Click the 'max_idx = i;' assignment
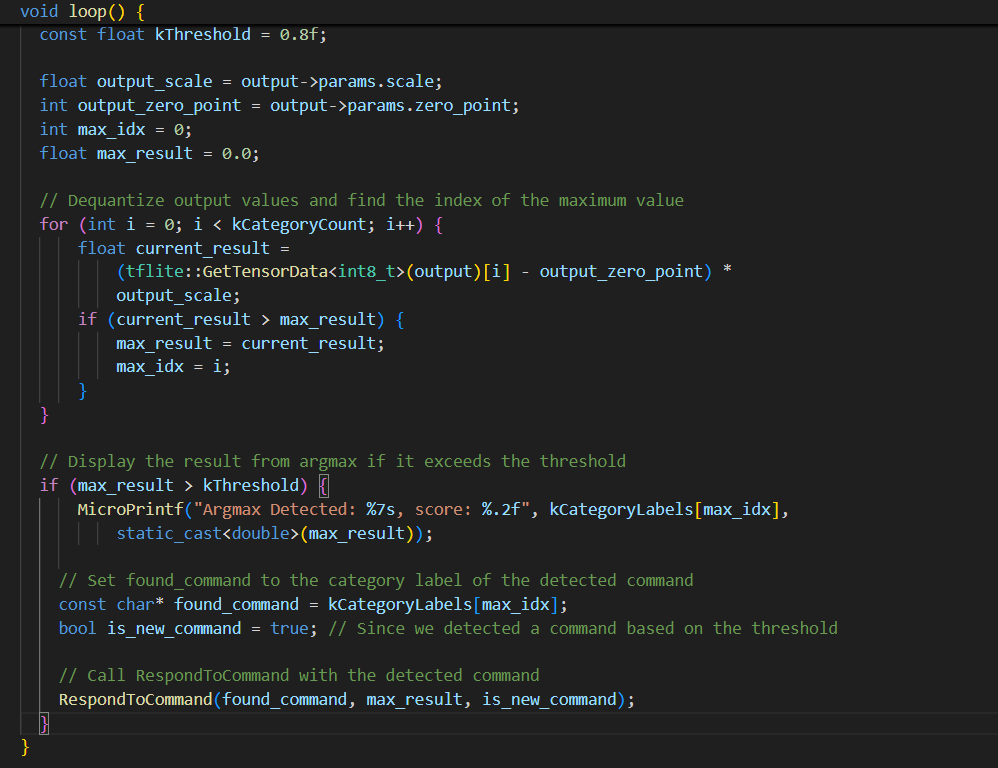998x768 pixels. [x=173, y=367]
